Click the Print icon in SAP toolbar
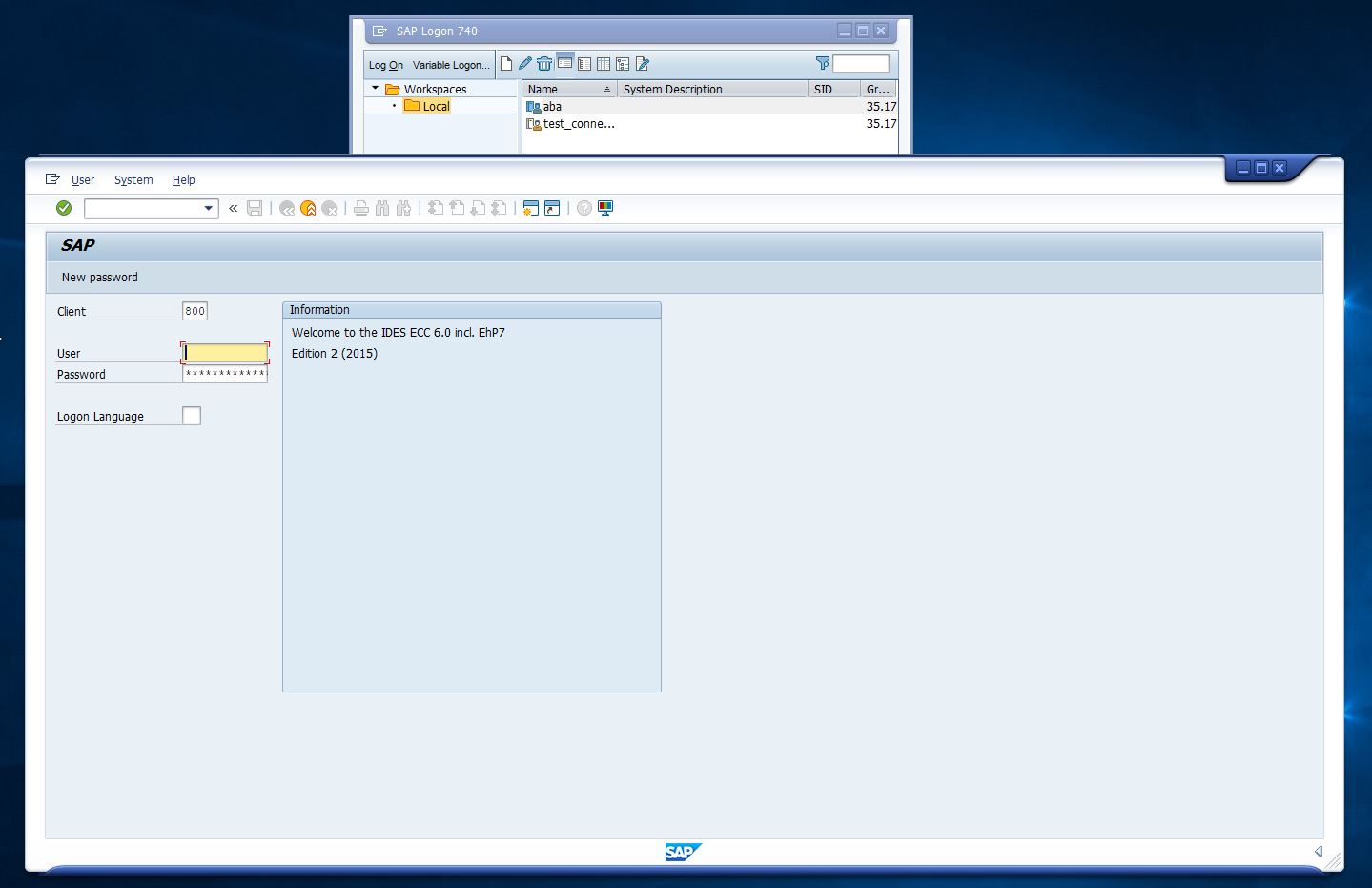 pyautogui.click(x=361, y=208)
